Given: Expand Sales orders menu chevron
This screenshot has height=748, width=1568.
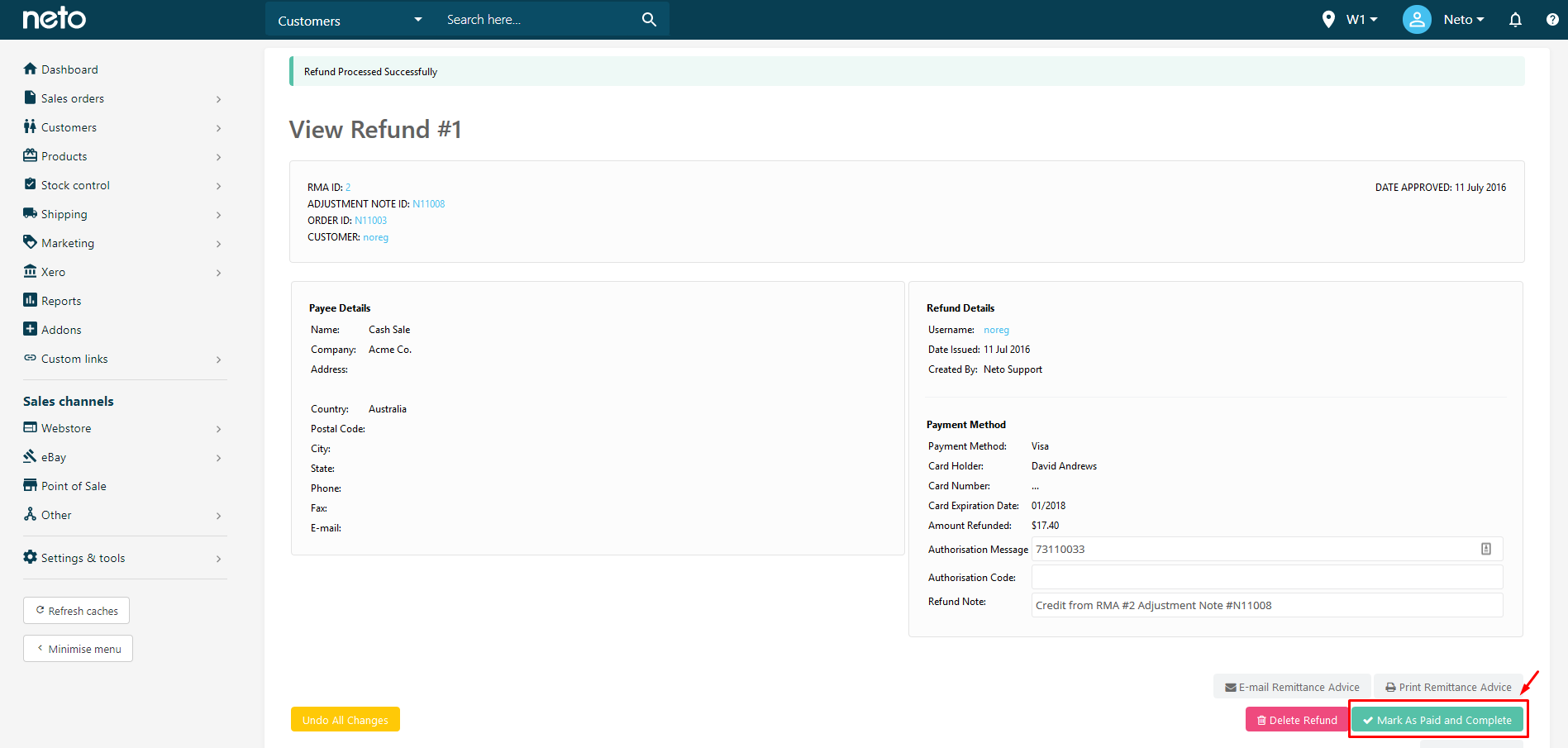Looking at the screenshot, I should (219, 99).
